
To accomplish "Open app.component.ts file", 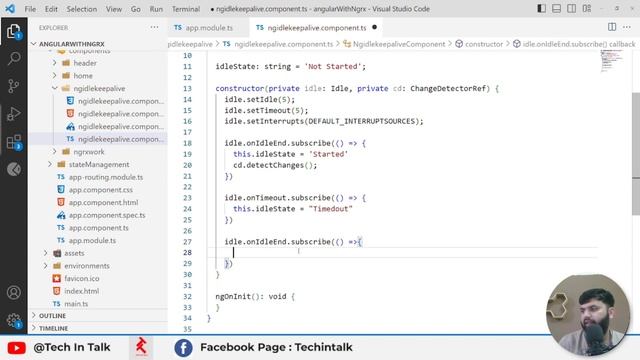I will click(98, 228).
